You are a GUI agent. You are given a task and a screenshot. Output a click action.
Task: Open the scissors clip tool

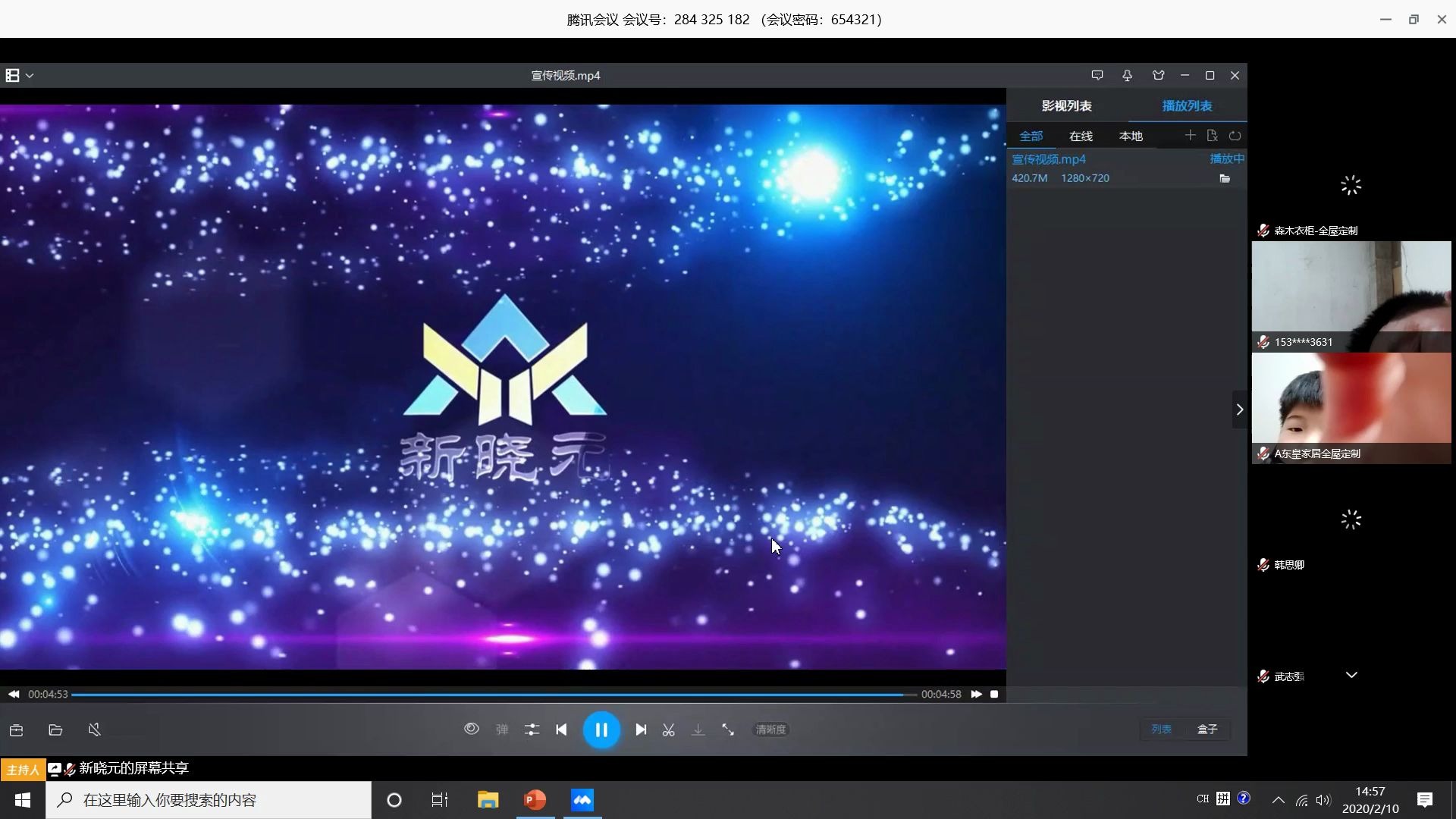click(x=668, y=730)
